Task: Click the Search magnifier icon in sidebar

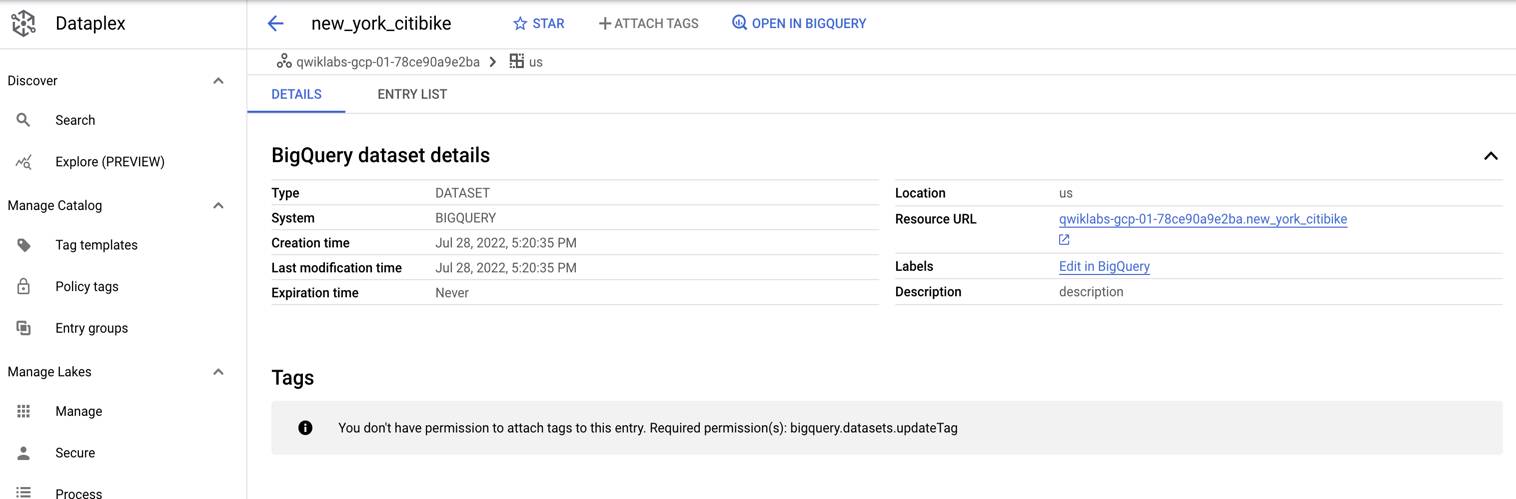Action: tap(24, 120)
